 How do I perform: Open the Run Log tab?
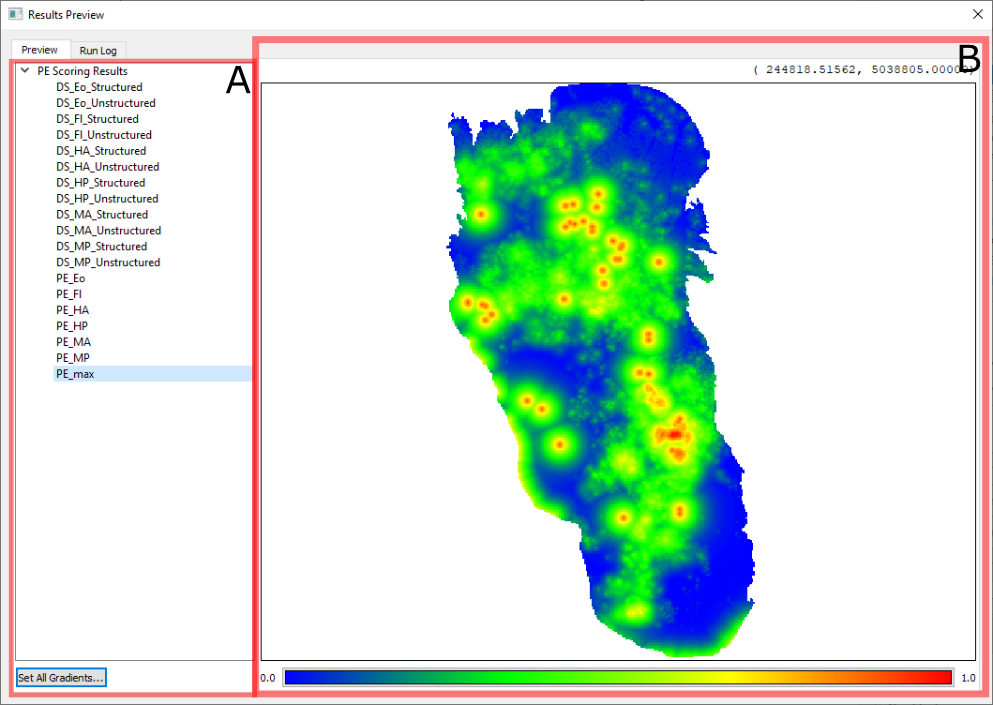pyautogui.click(x=98, y=51)
